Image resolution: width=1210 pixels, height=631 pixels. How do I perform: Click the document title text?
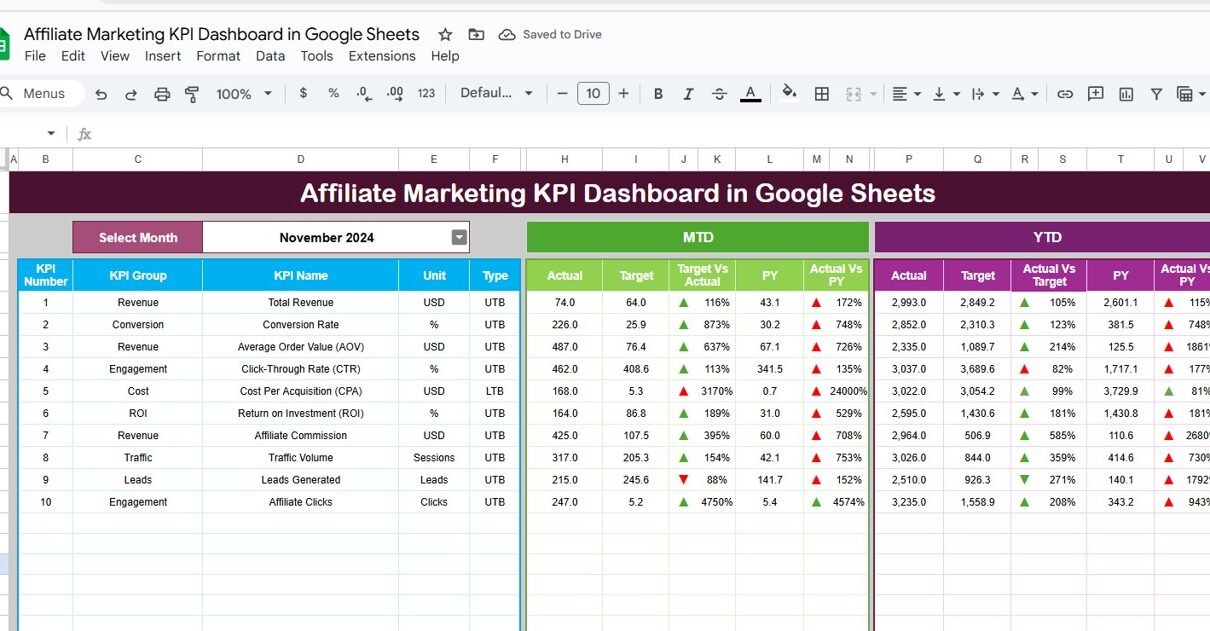[x=222, y=34]
